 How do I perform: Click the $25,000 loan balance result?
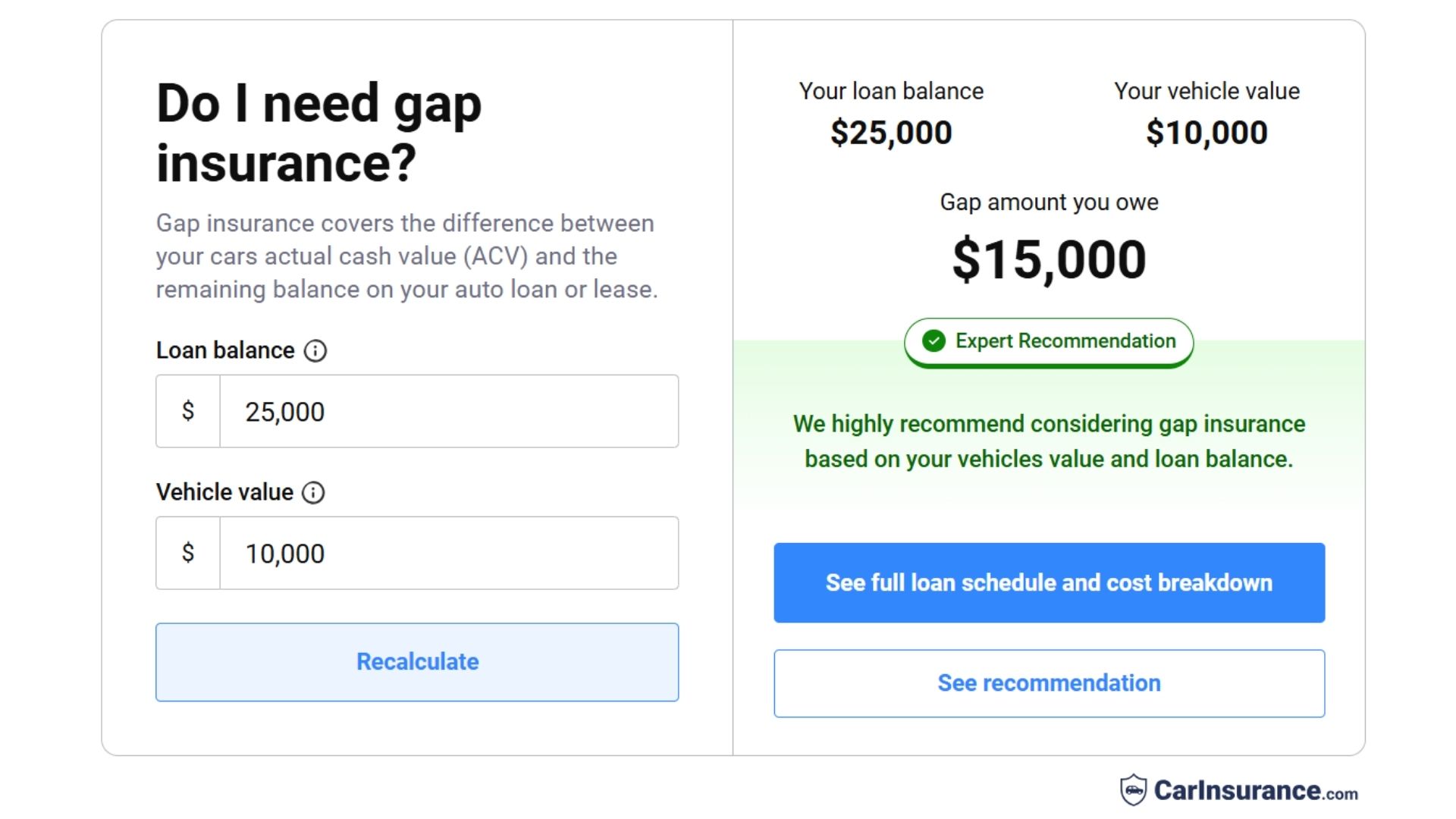click(891, 133)
